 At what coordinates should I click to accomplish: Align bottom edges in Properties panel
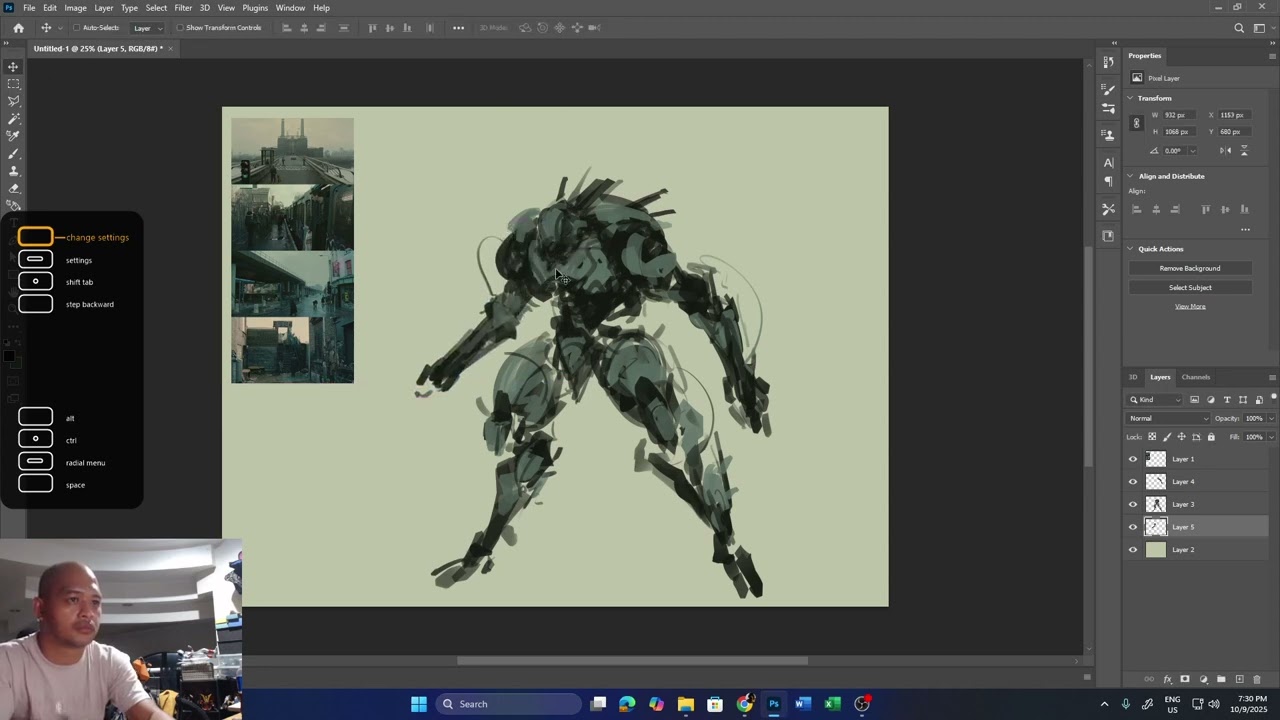(1244, 209)
